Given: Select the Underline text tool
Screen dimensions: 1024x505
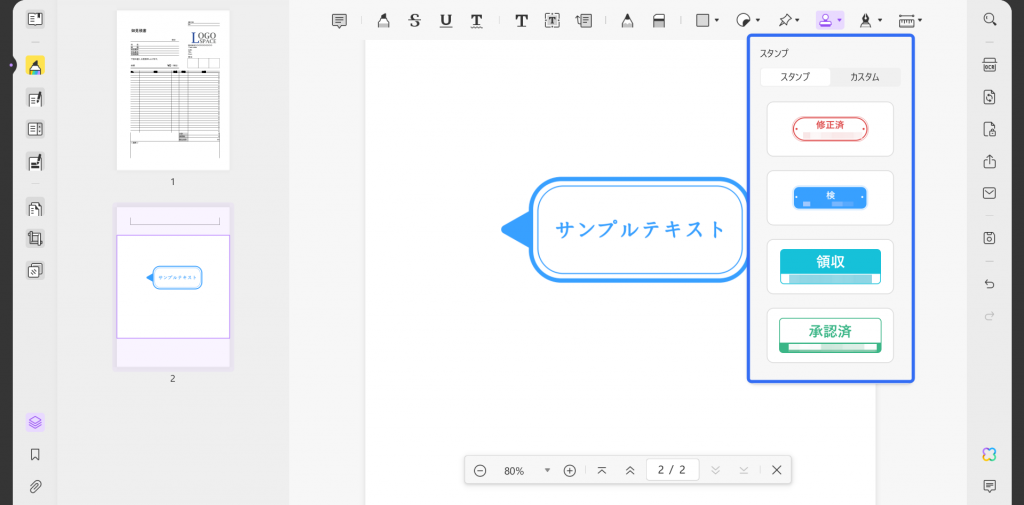Looking at the screenshot, I should click(446, 21).
